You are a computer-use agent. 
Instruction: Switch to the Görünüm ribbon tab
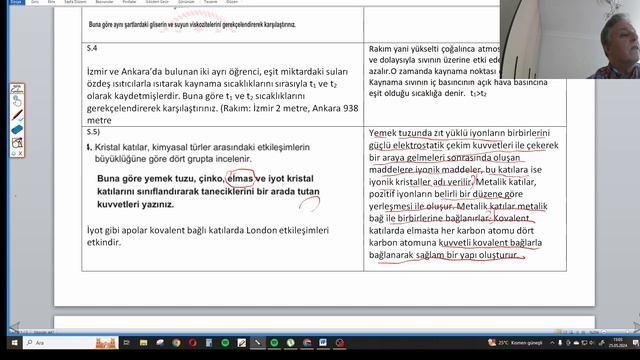click(186, 2)
